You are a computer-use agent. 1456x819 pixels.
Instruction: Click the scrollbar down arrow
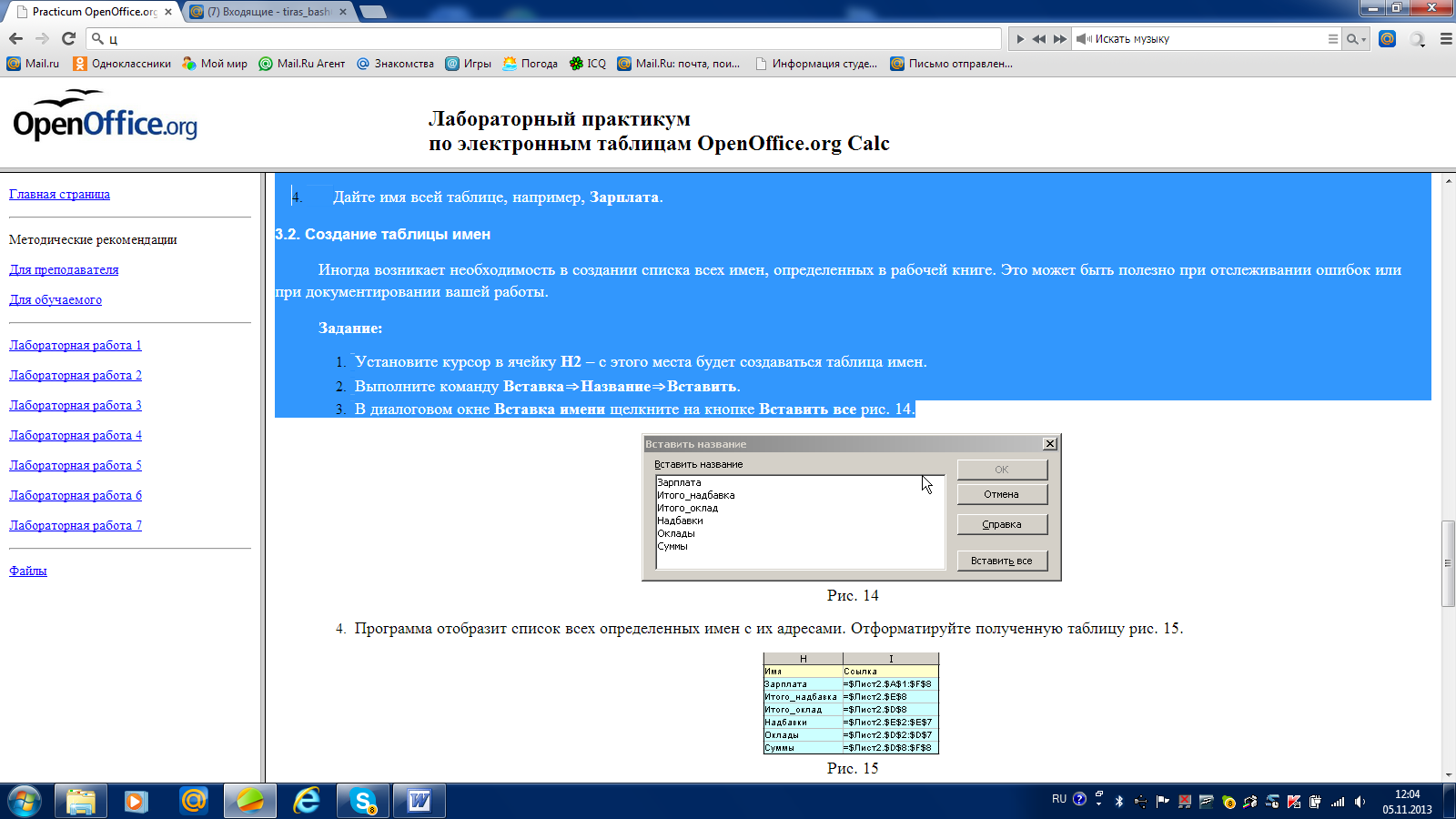coord(1448,774)
